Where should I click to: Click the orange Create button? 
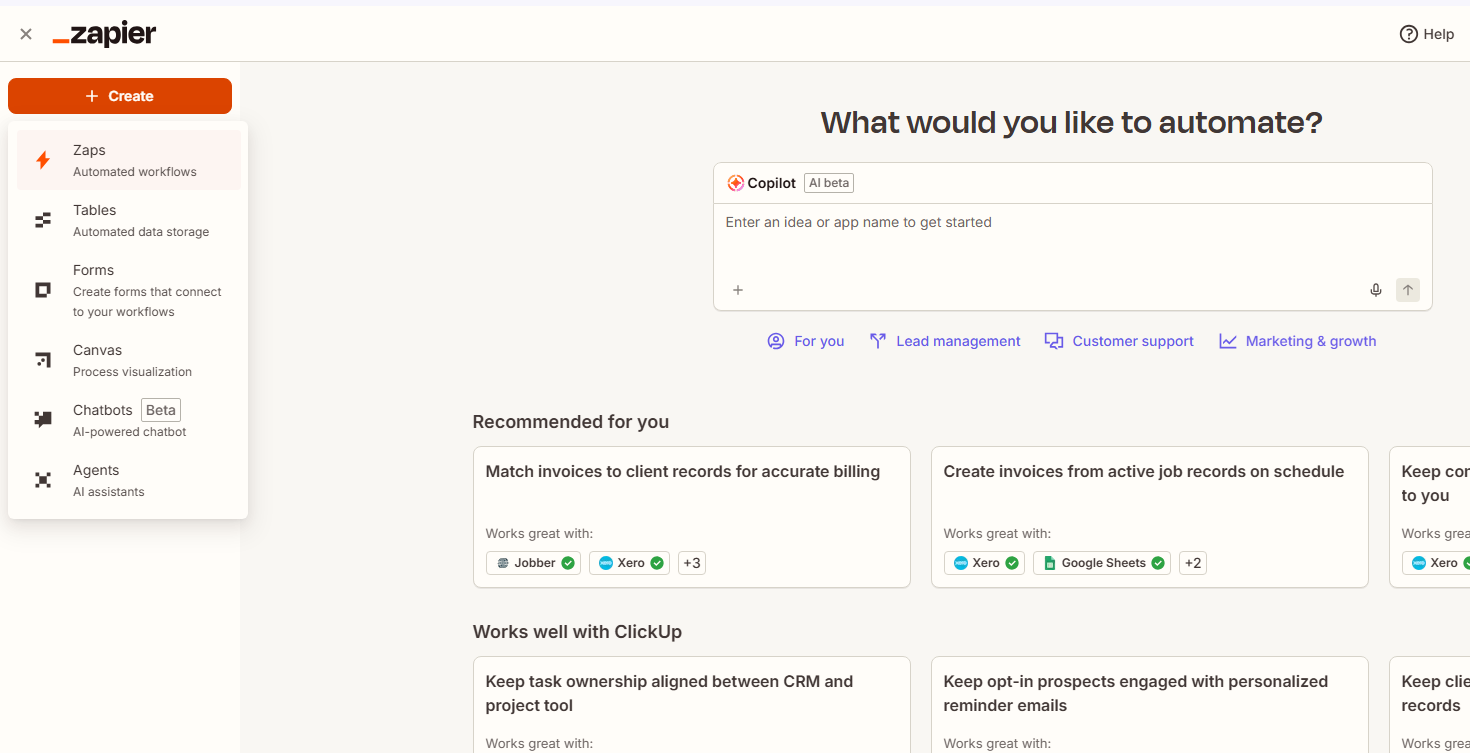pos(120,96)
